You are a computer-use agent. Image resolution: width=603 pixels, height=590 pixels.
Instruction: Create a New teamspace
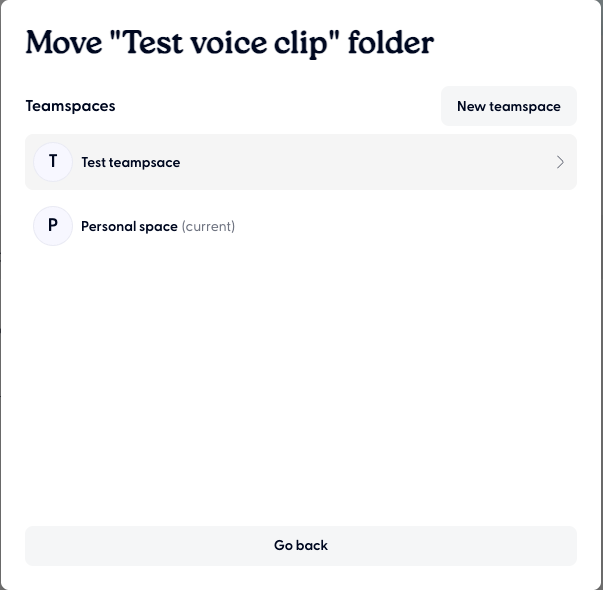point(508,106)
